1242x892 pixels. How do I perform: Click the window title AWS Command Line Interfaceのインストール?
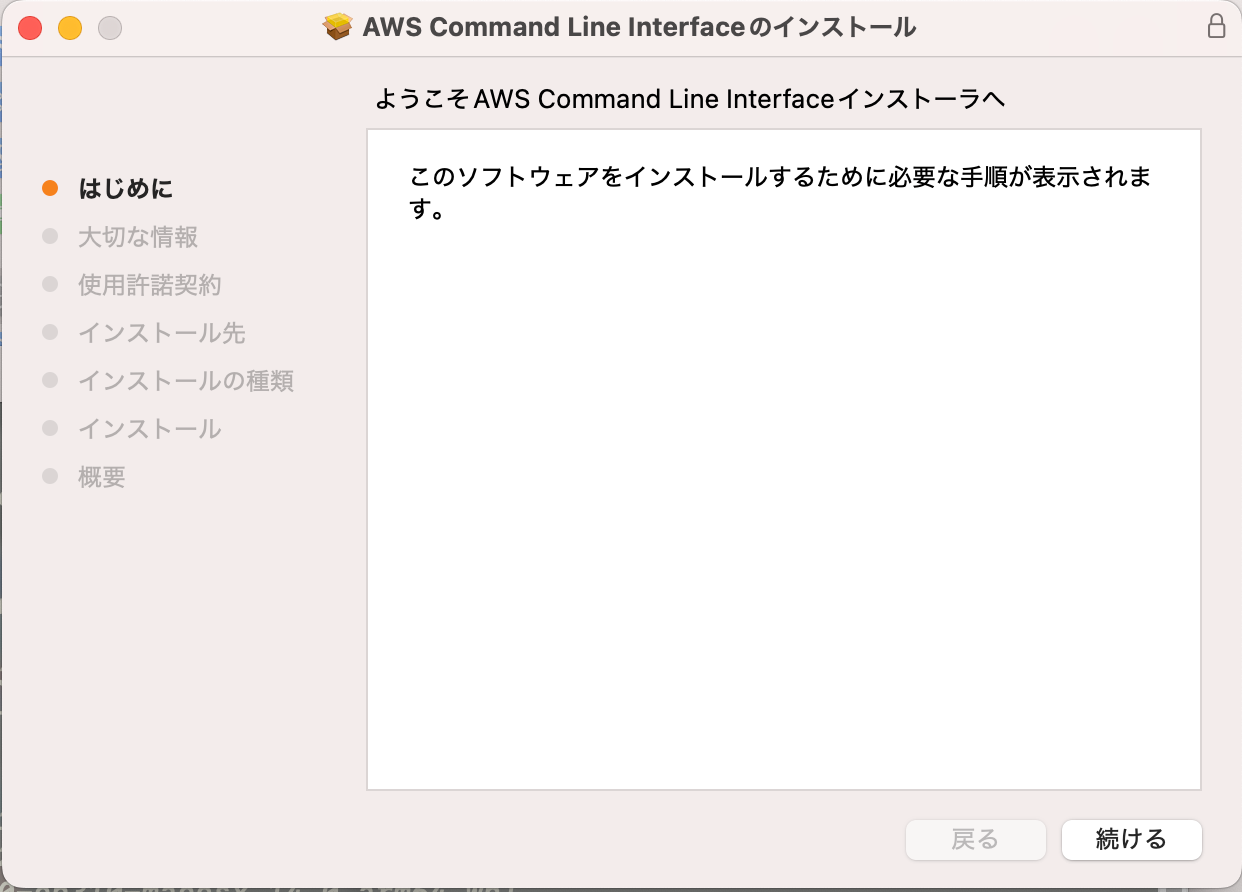pyautogui.click(x=640, y=27)
